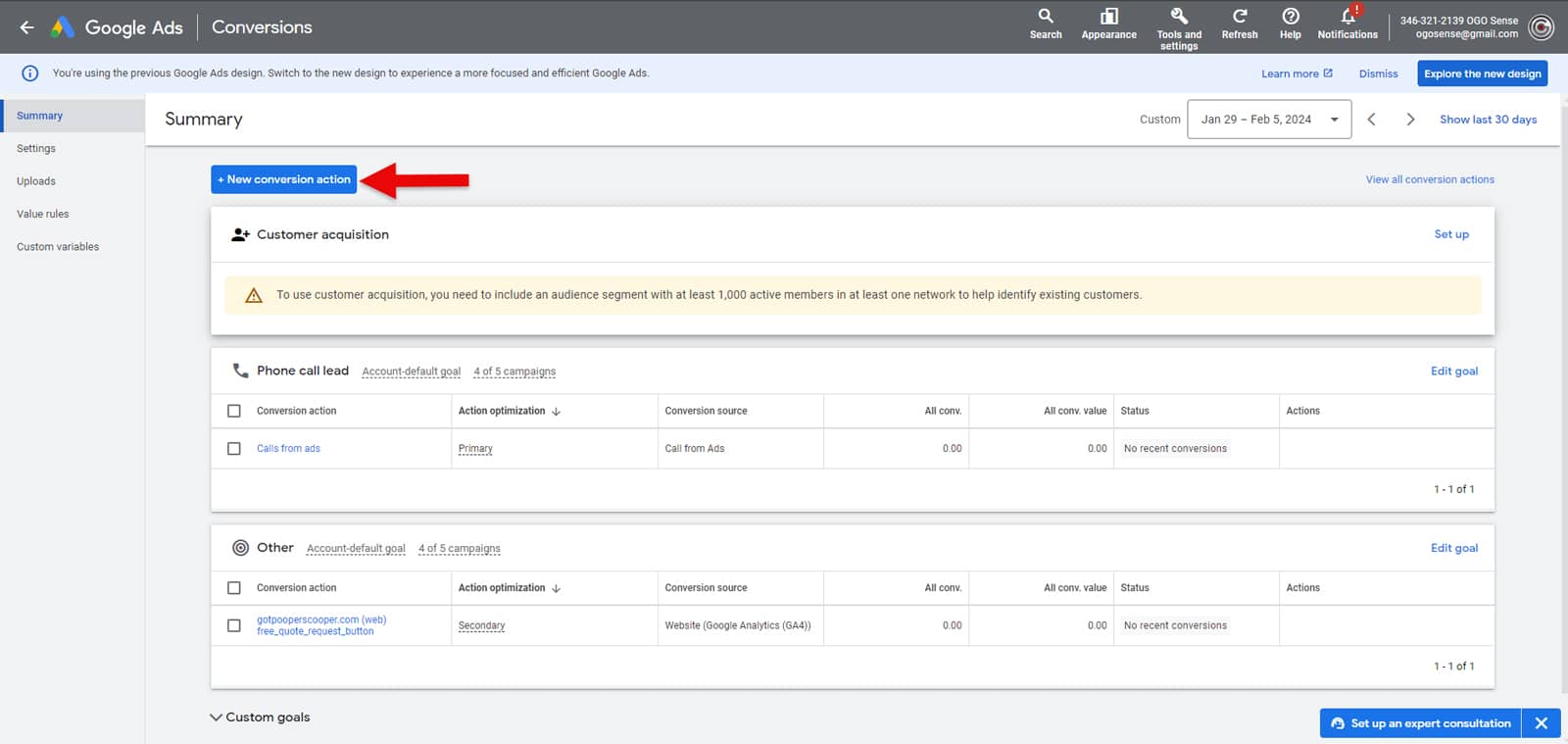Open the Appearance panel icon
The image size is (1568, 744).
click(1108, 17)
